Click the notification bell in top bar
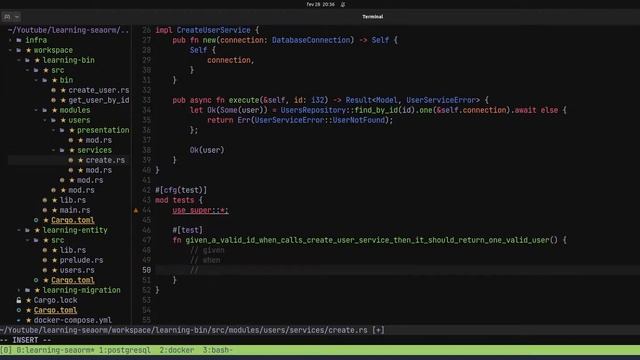Image resolution: width=640 pixels, height=360 pixels. (343, 4)
